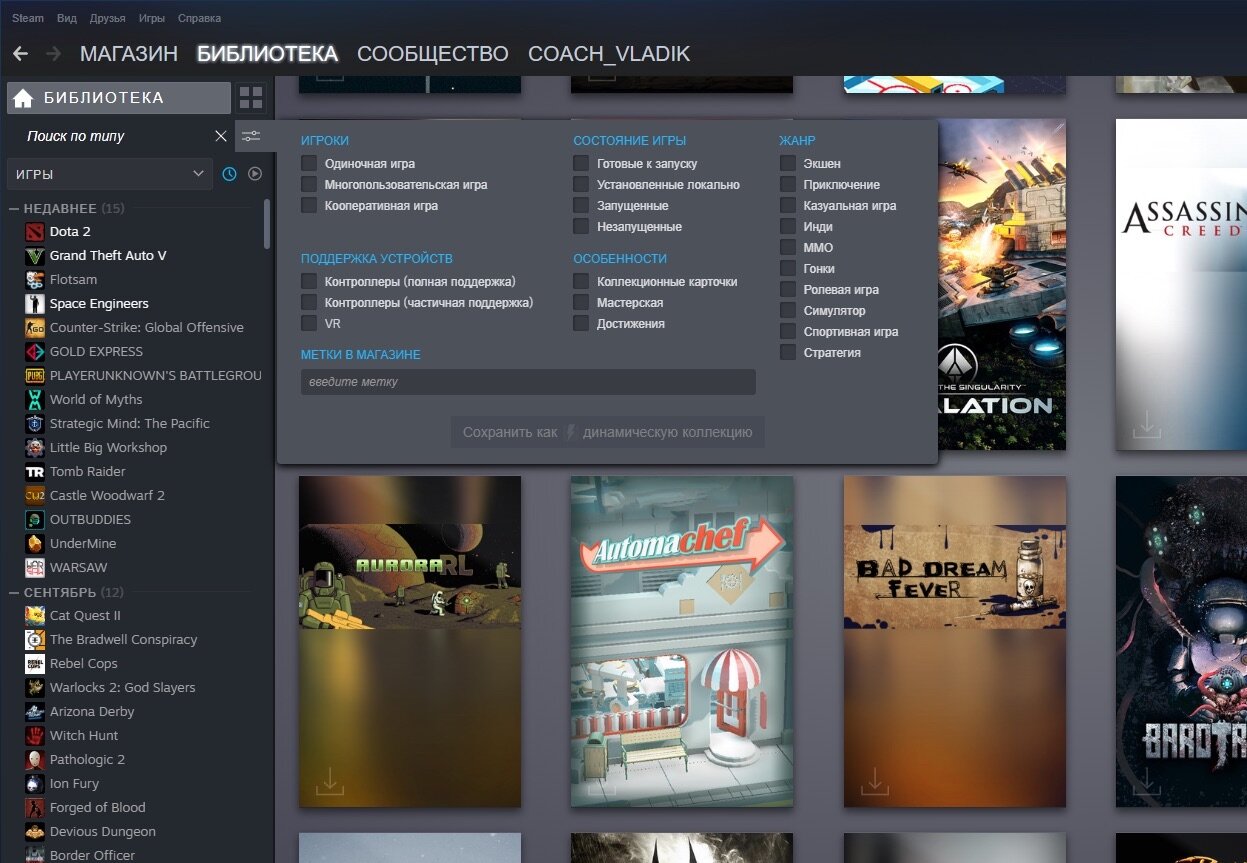Select Cat Quest II icon

(x=35, y=615)
